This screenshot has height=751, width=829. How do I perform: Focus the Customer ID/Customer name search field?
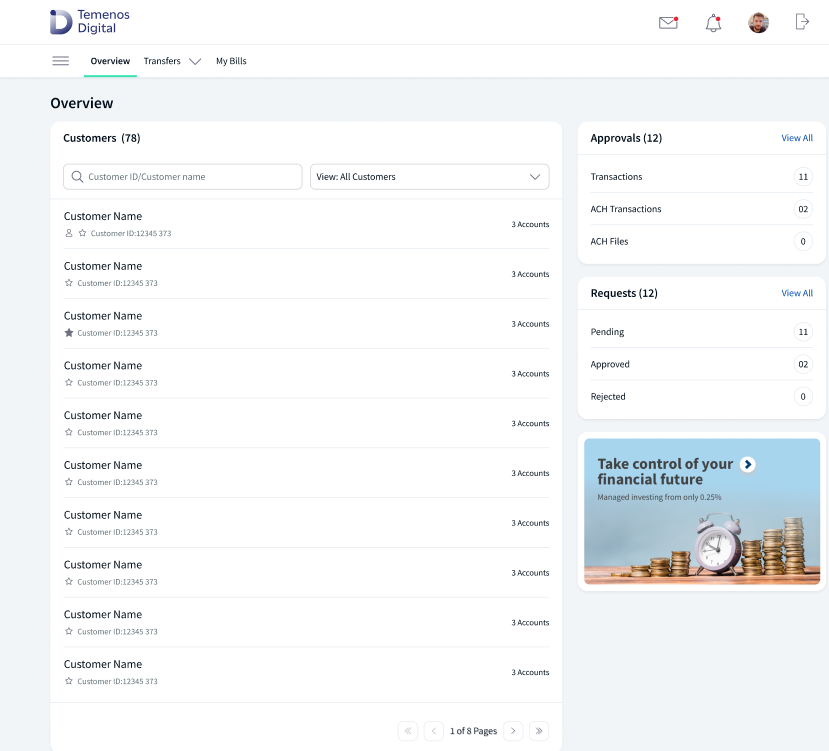(x=182, y=177)
